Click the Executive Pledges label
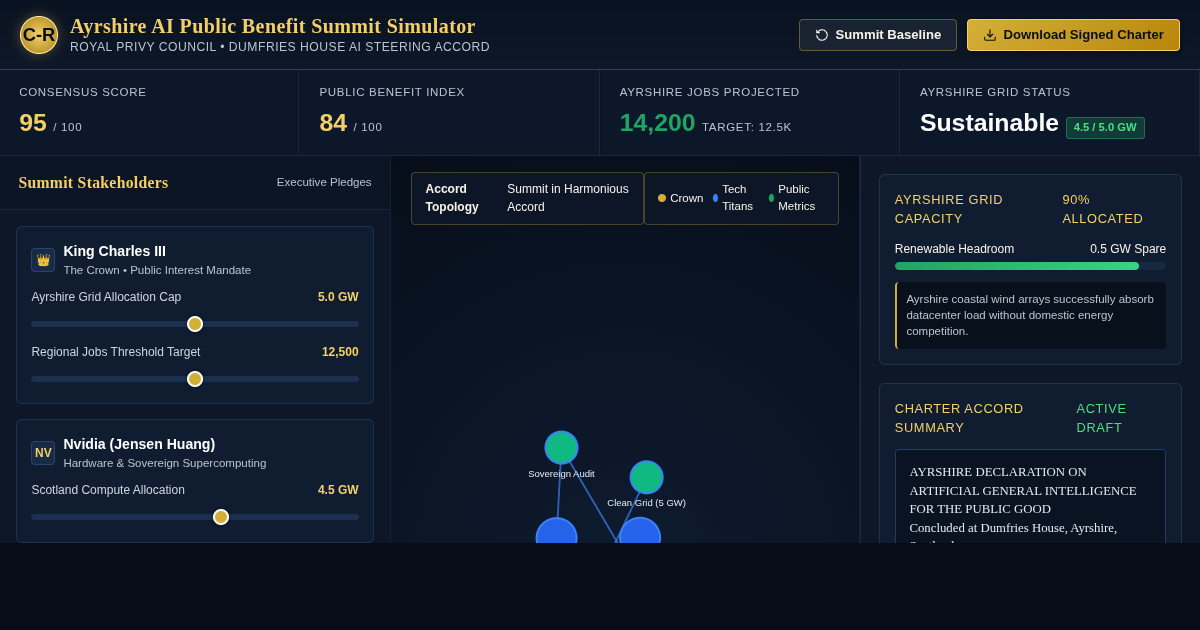The height and width of the screenshot is (630, 1200). [324, 182]
